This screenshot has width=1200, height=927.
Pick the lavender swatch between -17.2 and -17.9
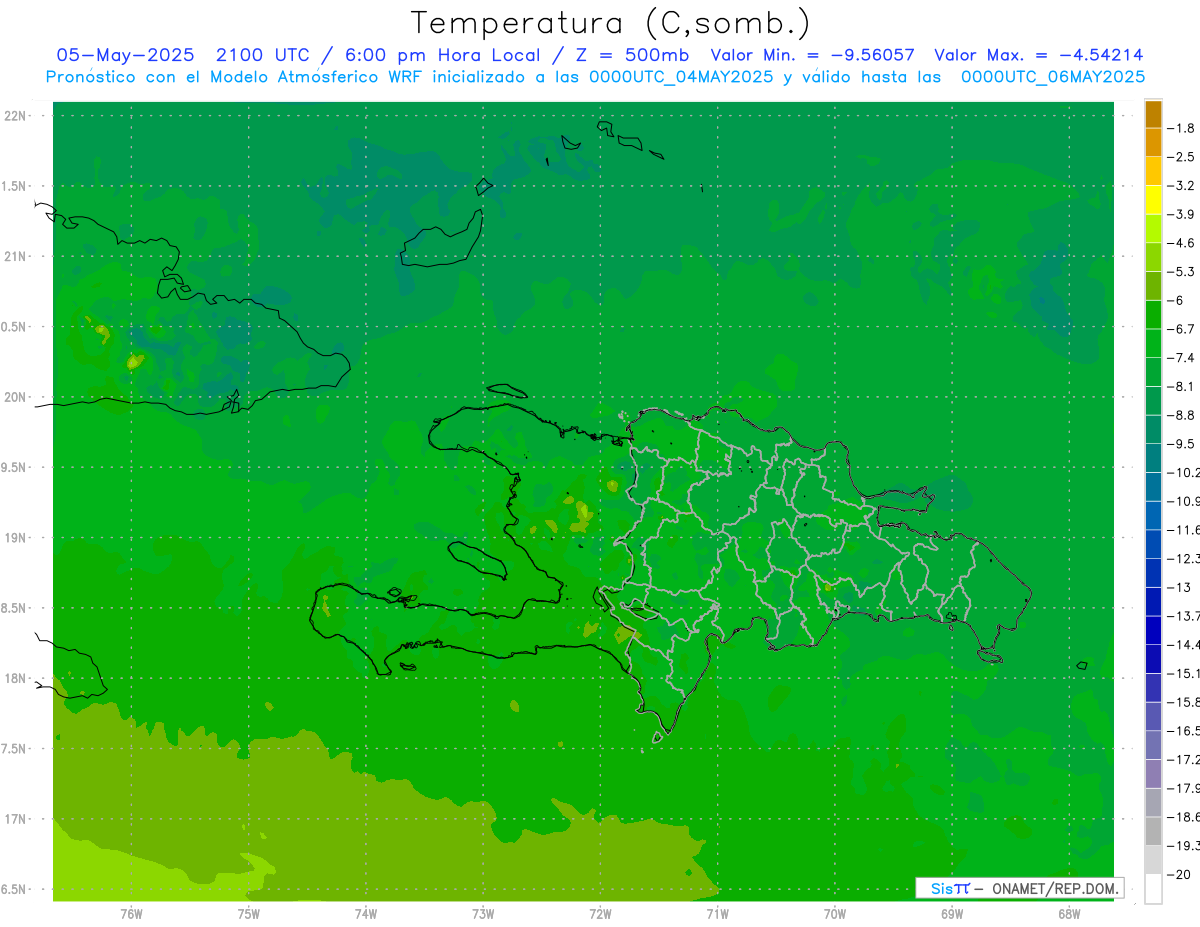[1153, 774]
